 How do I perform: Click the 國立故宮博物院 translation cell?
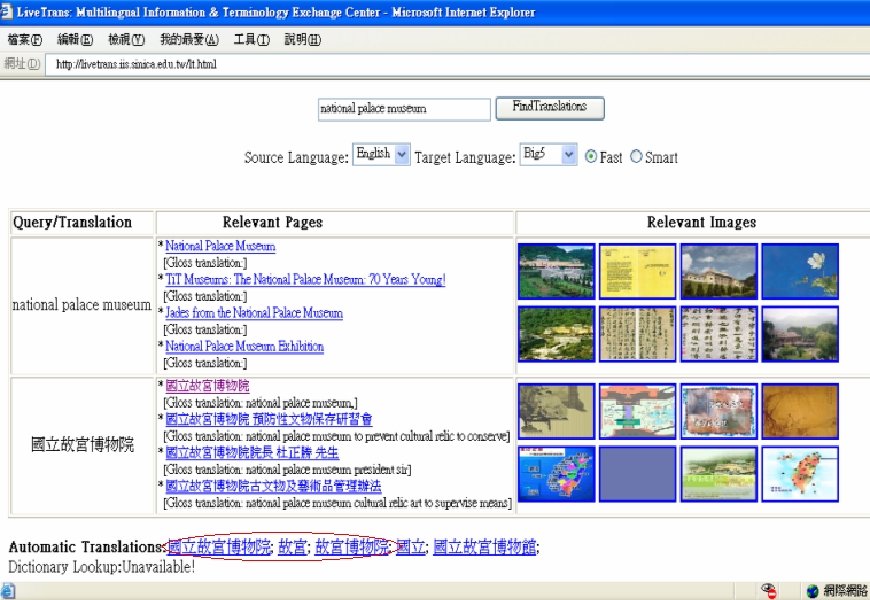pyautogui.click(x=82, y=446)
